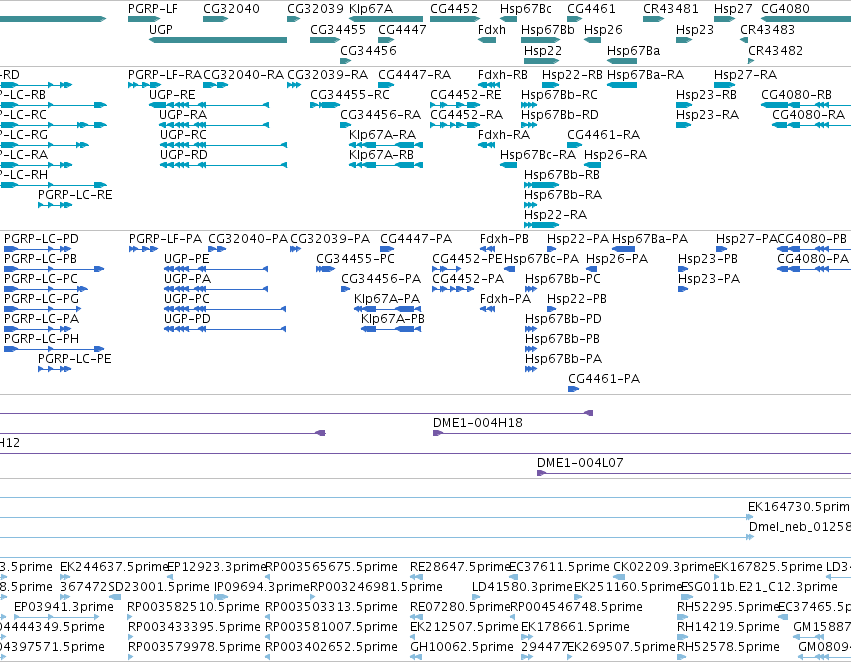Click the Hsp67Bb-RC transcript label
The width and height of the screenshot is (851, 662).
[559, 94]
